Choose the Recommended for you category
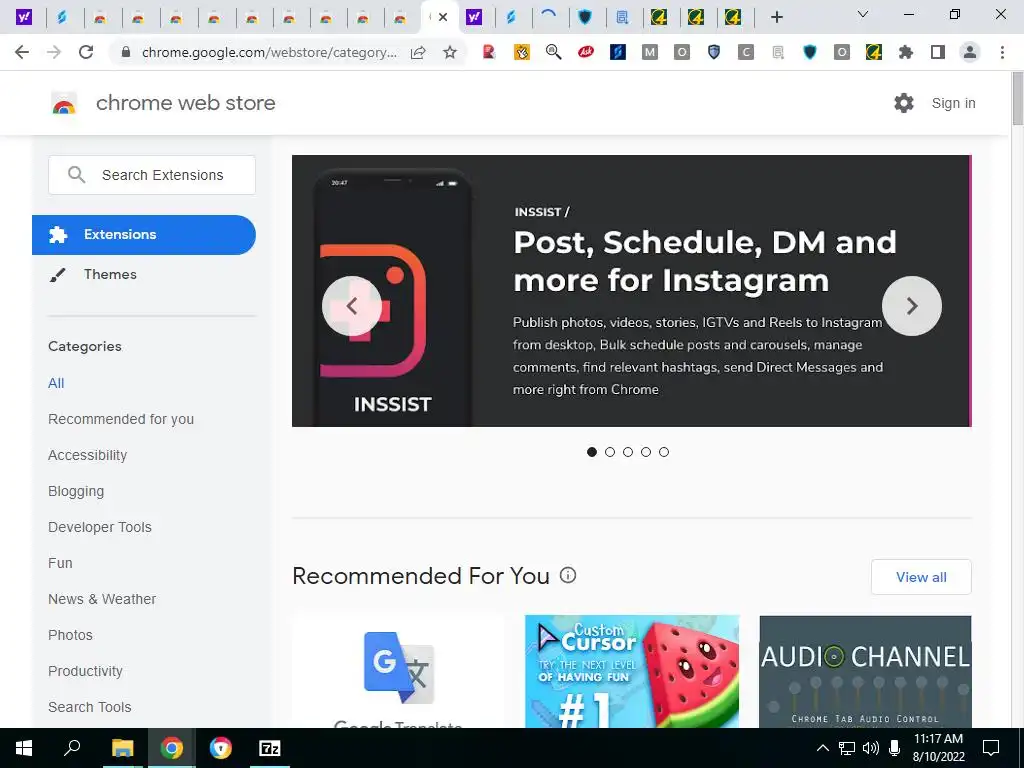Image resolution: width=1024 pixels, height=768 pixels. pos(121,419)
